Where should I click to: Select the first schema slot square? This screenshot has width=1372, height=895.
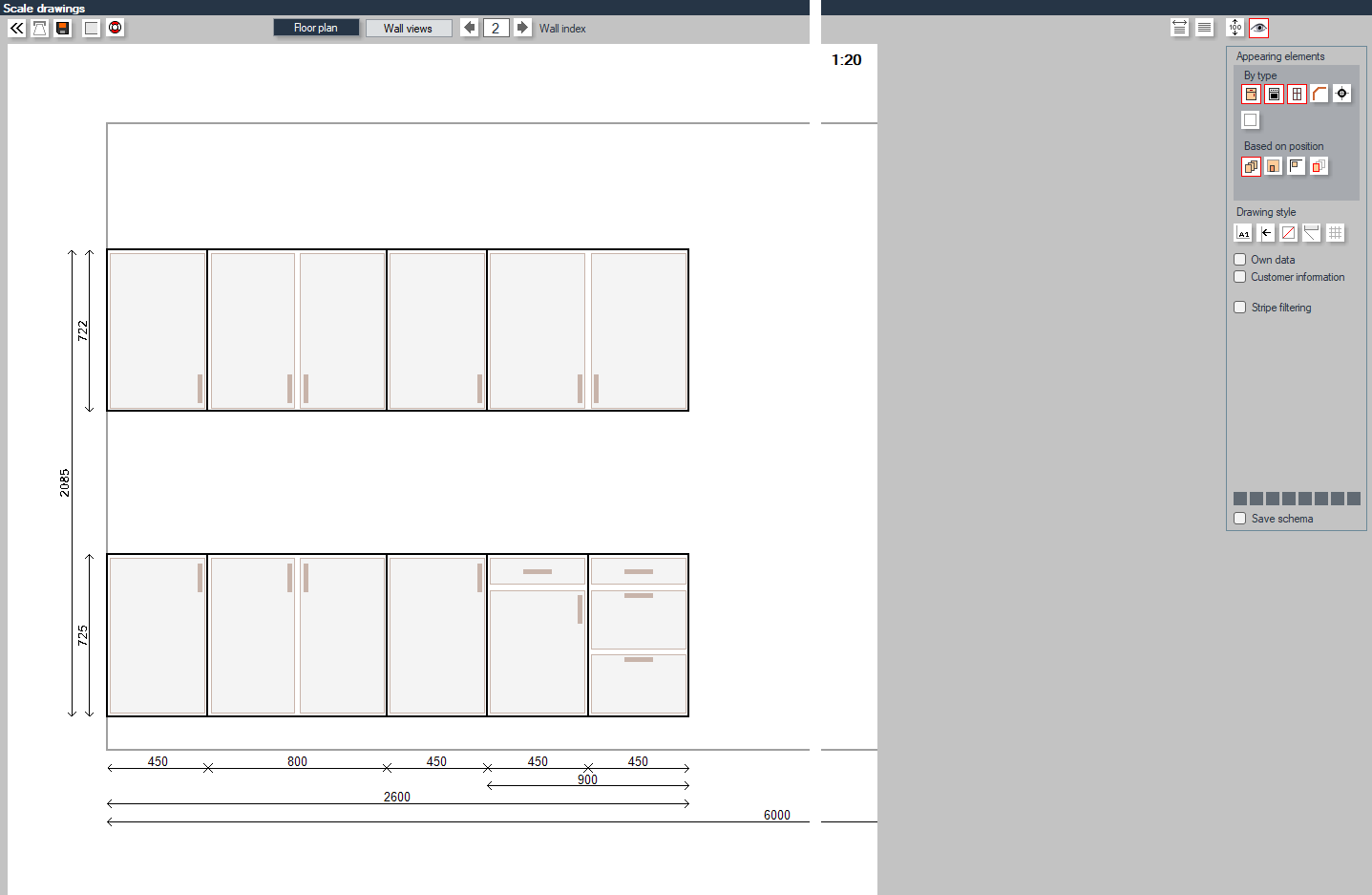click(x=1240, y=499)
